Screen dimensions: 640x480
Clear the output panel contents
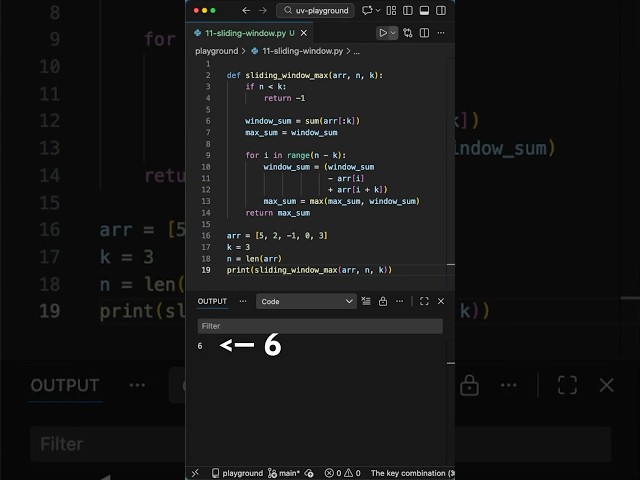click(x=368, y=301)
